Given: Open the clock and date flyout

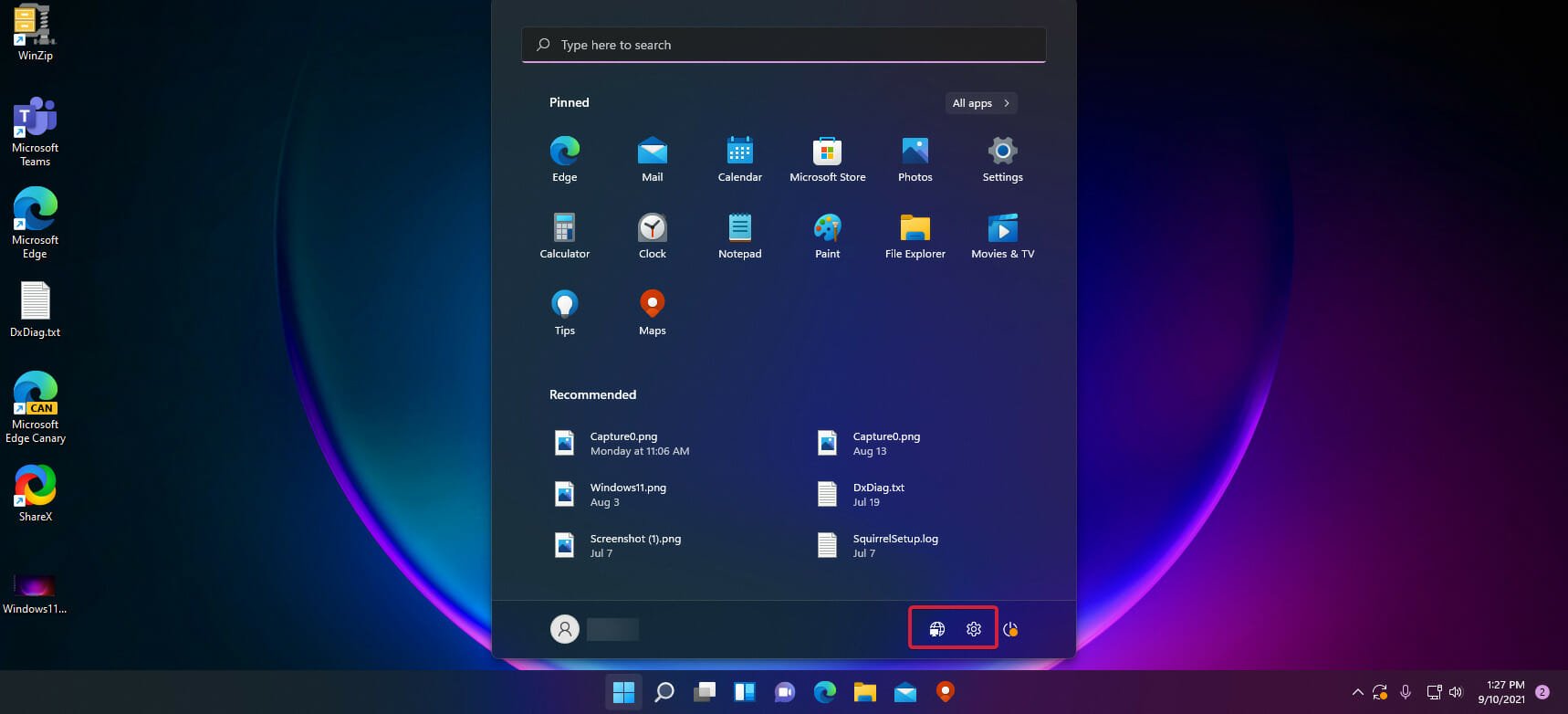Looking at the screenshot, I should [x=1501, y=692].
